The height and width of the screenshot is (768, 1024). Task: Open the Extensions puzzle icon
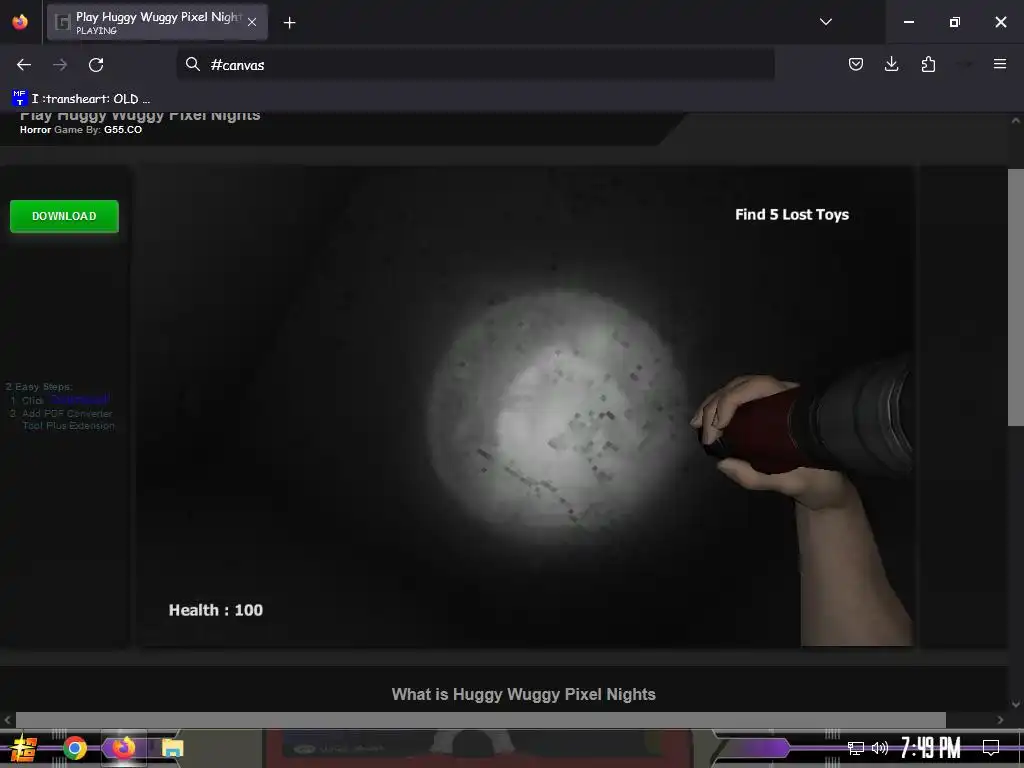click(928, 64)
